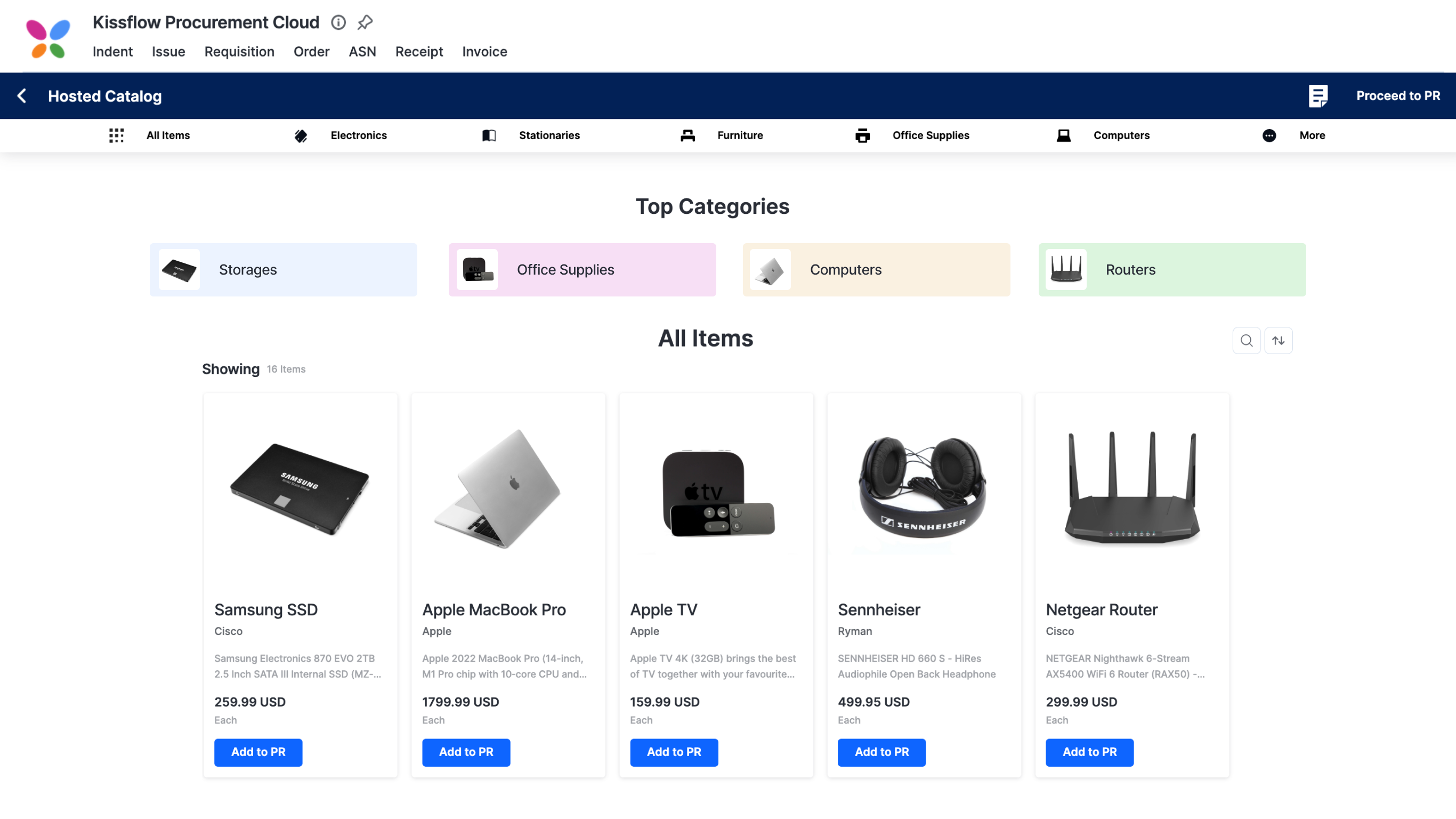Open the Receipt menu
Image resolution: width=1456 pixels, height=819 pixels.
pyautogui.click(x=419, y=52)
